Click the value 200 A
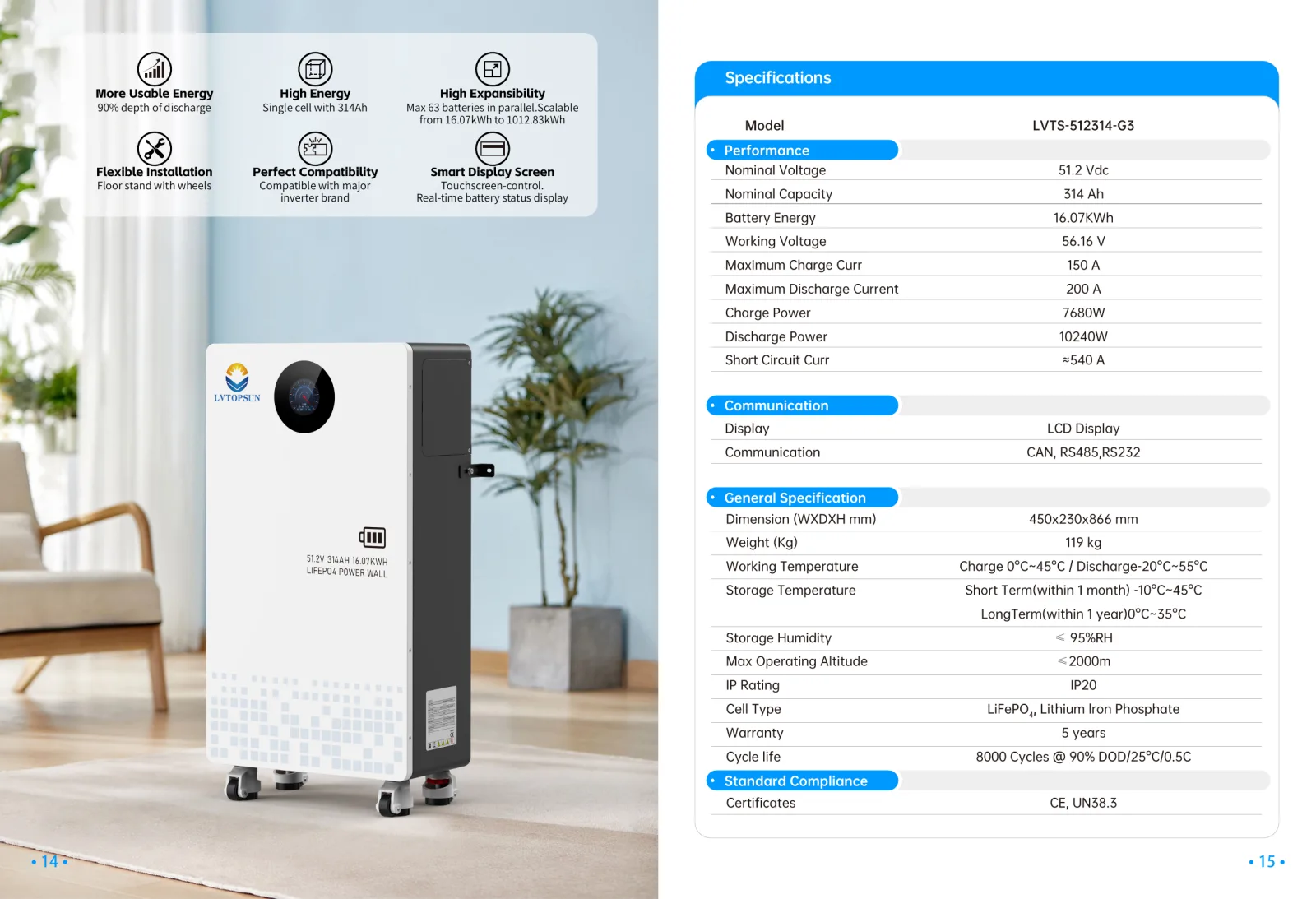The height and width of the screenshot is (899, 1316). click(1083, 289)
